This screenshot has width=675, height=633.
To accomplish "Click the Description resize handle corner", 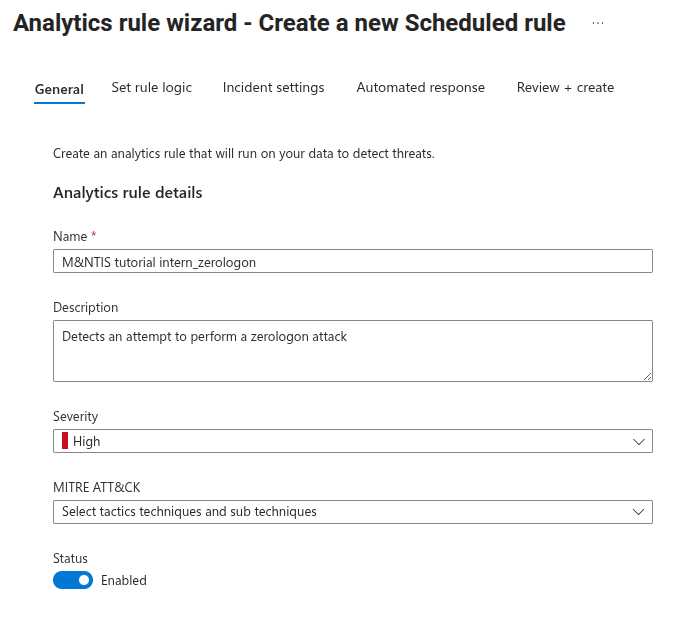I will click(x=647, y=376).
